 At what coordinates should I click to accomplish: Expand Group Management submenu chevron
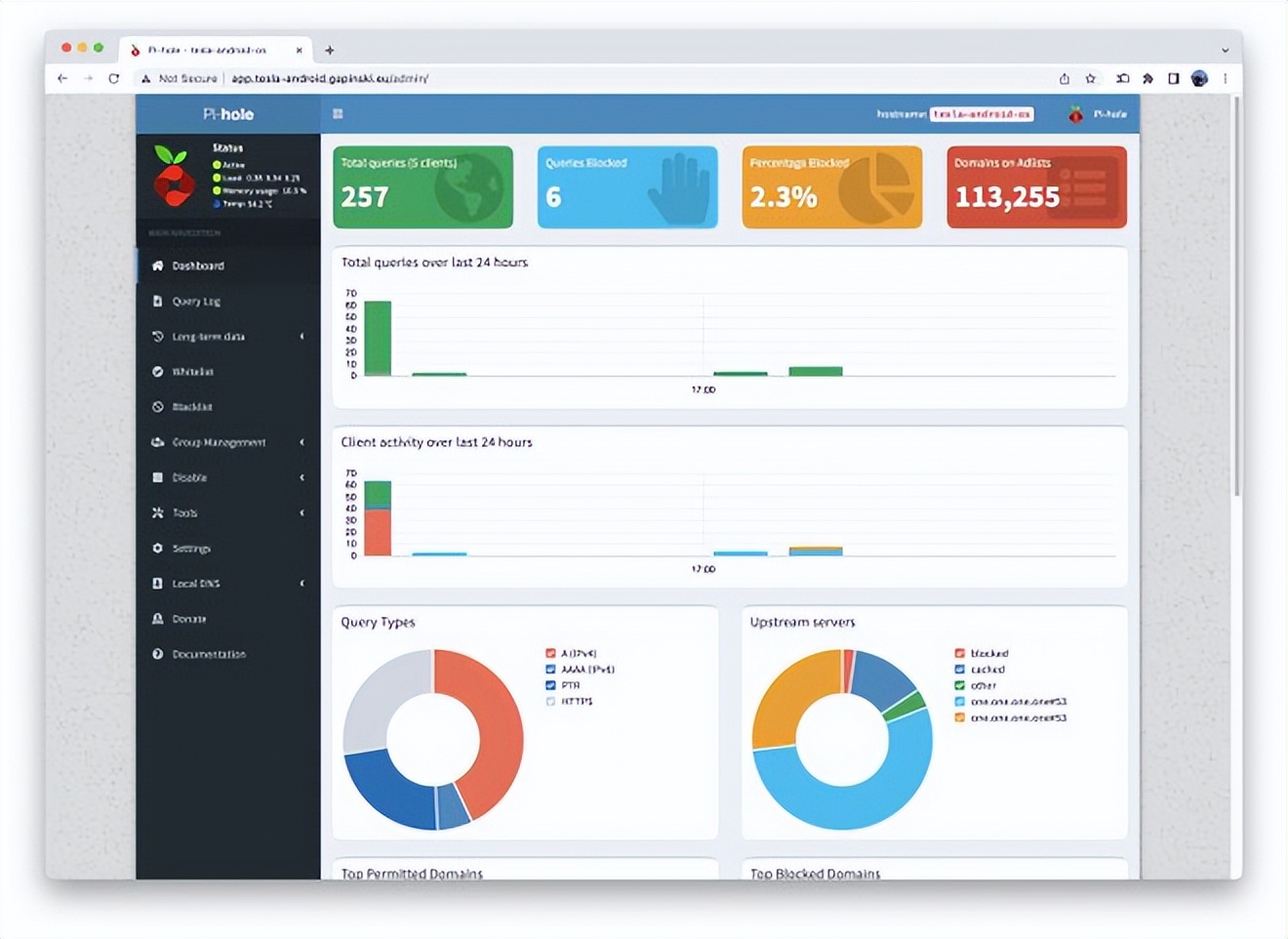click(x=302, y=442)
